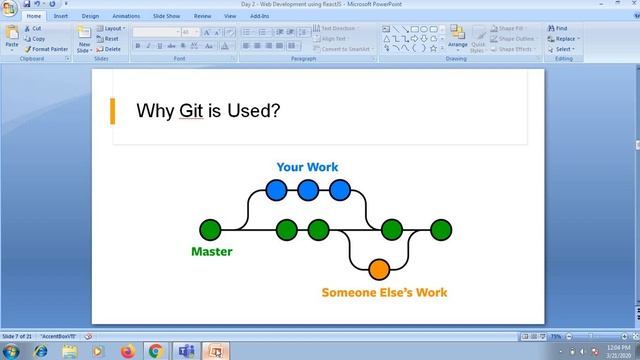Select the Isosceles Triangle shape
The image size is (640, 360).
pyautogui.click(x=386, y=39)
